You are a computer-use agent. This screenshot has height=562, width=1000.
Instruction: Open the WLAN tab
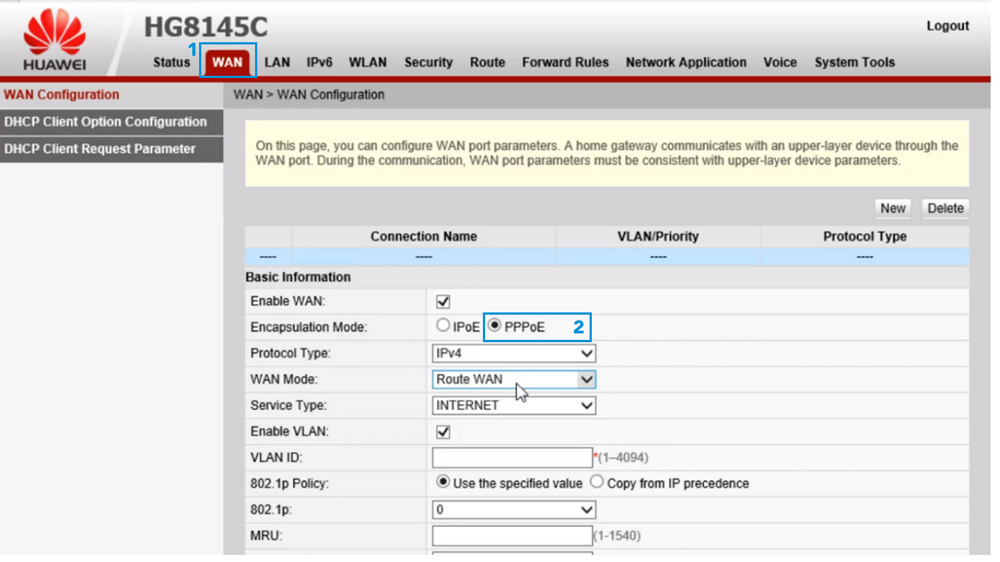368,63
